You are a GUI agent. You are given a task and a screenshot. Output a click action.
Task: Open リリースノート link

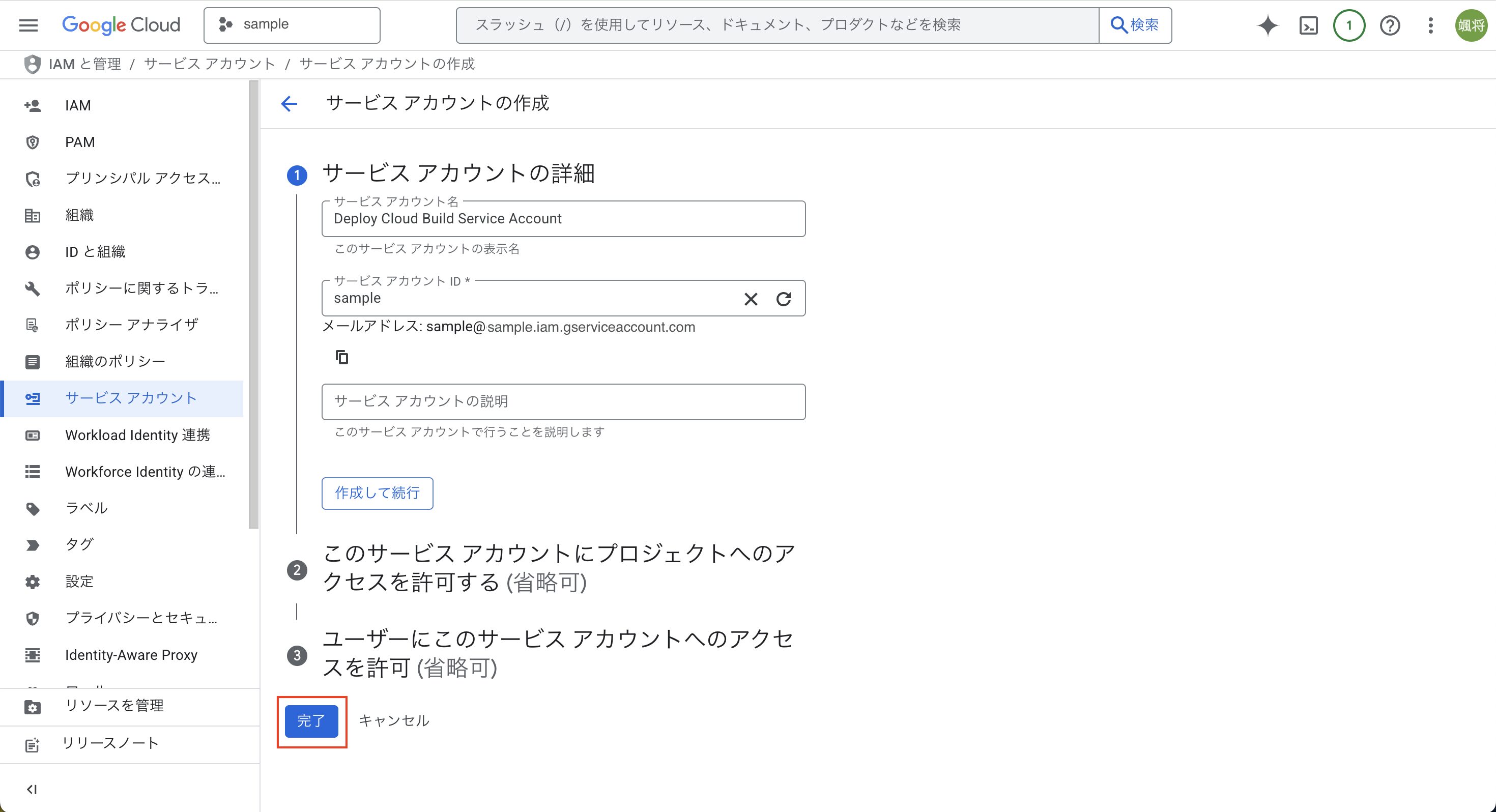(130, 744)
